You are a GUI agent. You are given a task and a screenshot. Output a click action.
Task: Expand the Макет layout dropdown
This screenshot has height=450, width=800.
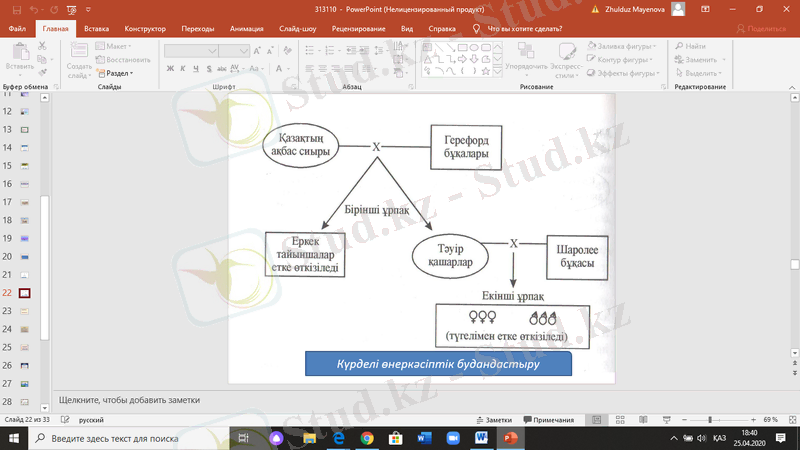click(114, 46)
